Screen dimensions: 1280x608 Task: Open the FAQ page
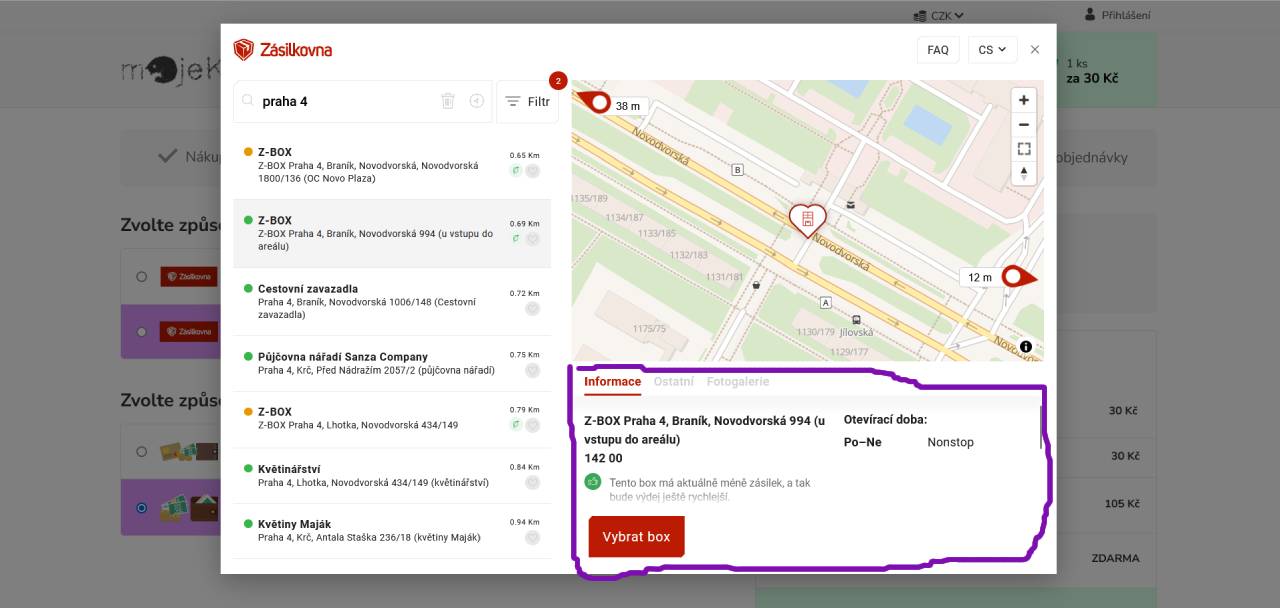point(938,50)
